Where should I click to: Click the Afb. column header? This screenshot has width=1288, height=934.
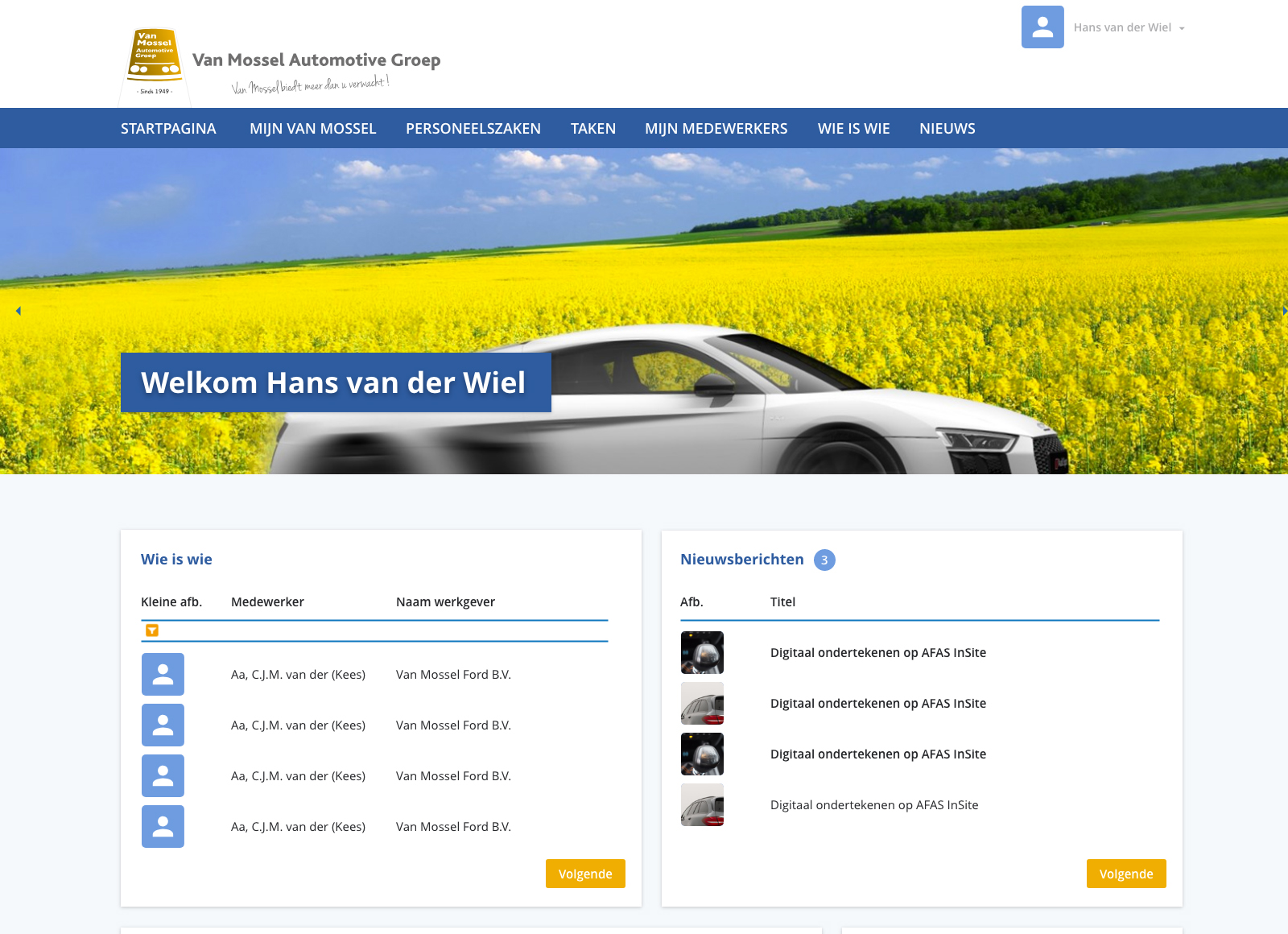tap(691, 602)
